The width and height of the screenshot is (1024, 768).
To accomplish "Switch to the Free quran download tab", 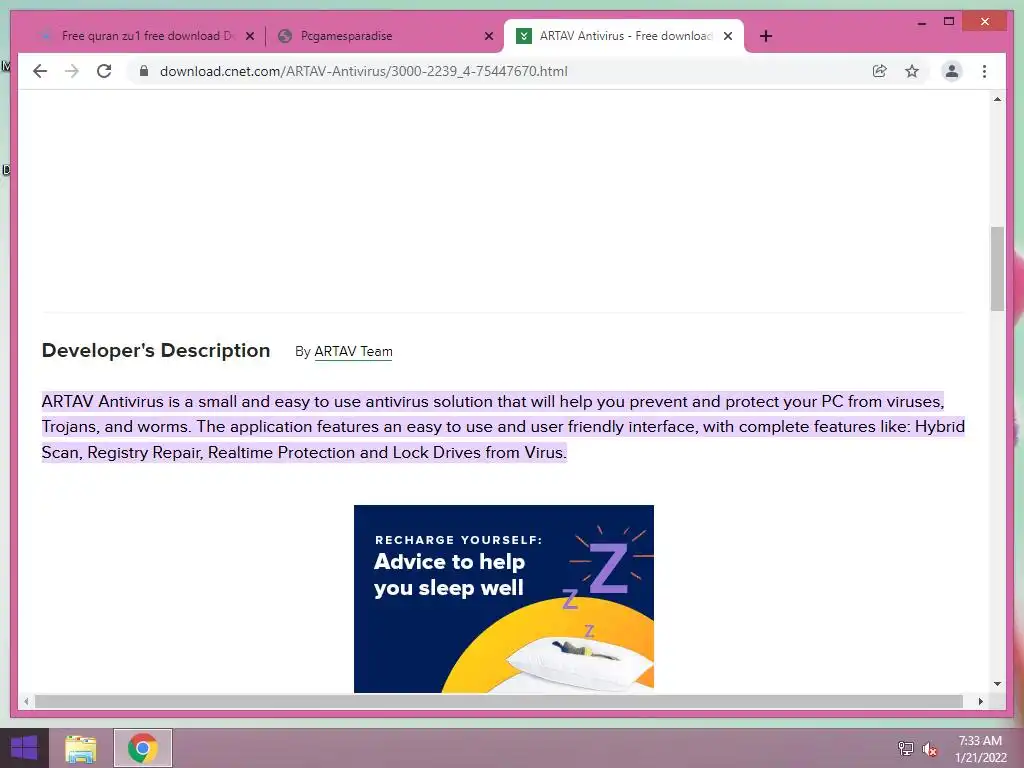I will click(x=146, y=36).
